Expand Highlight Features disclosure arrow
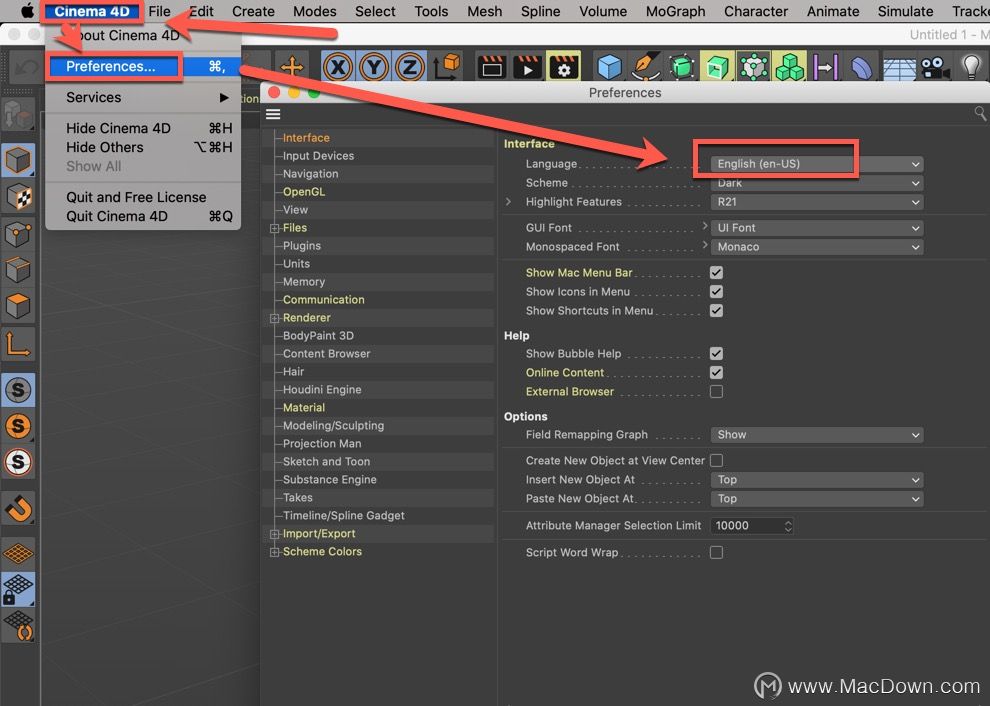The width and height of the screenshot is (990, 706). tap(508, 201)
